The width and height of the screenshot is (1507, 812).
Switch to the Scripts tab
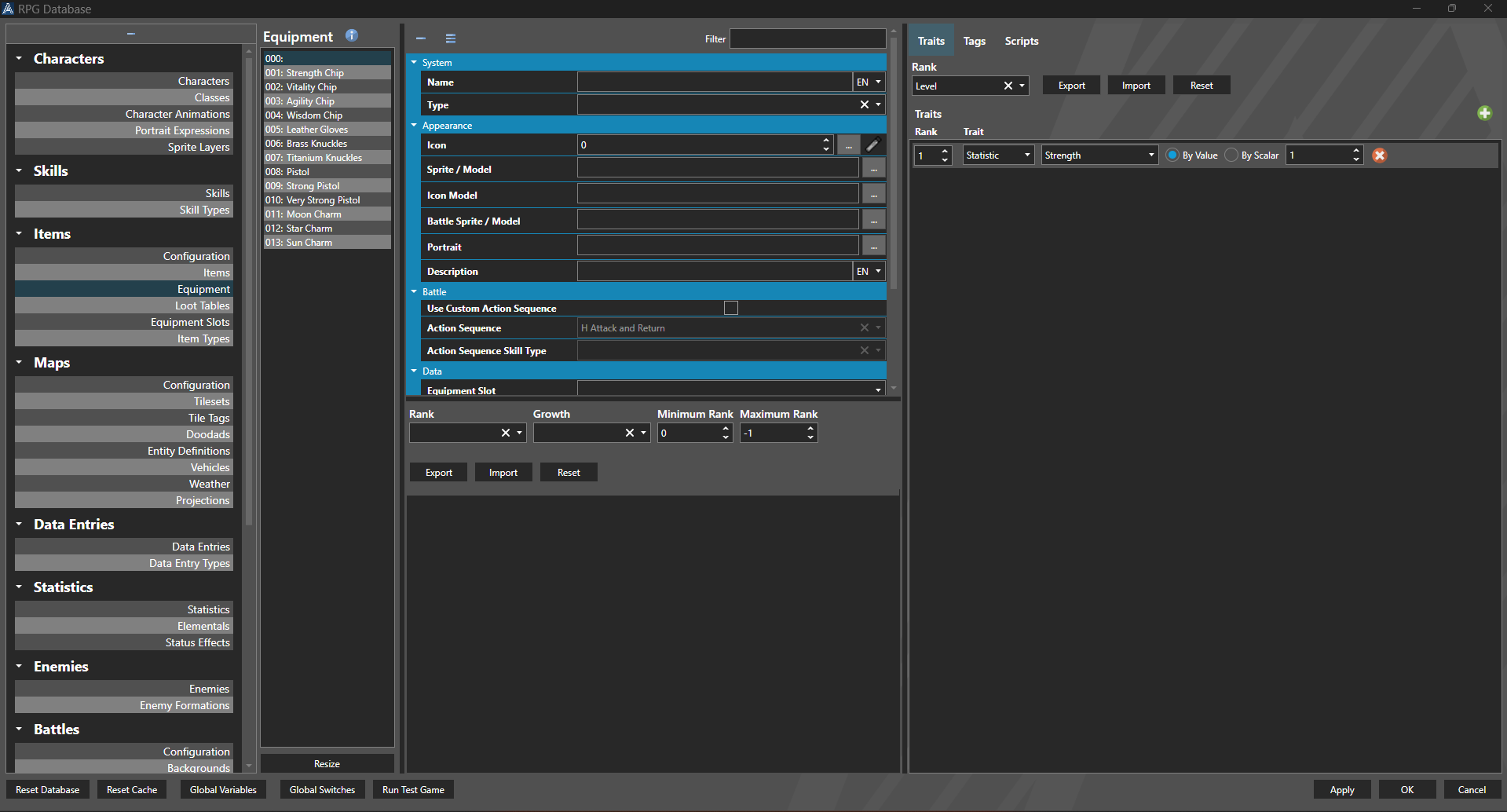(1021, 41)
